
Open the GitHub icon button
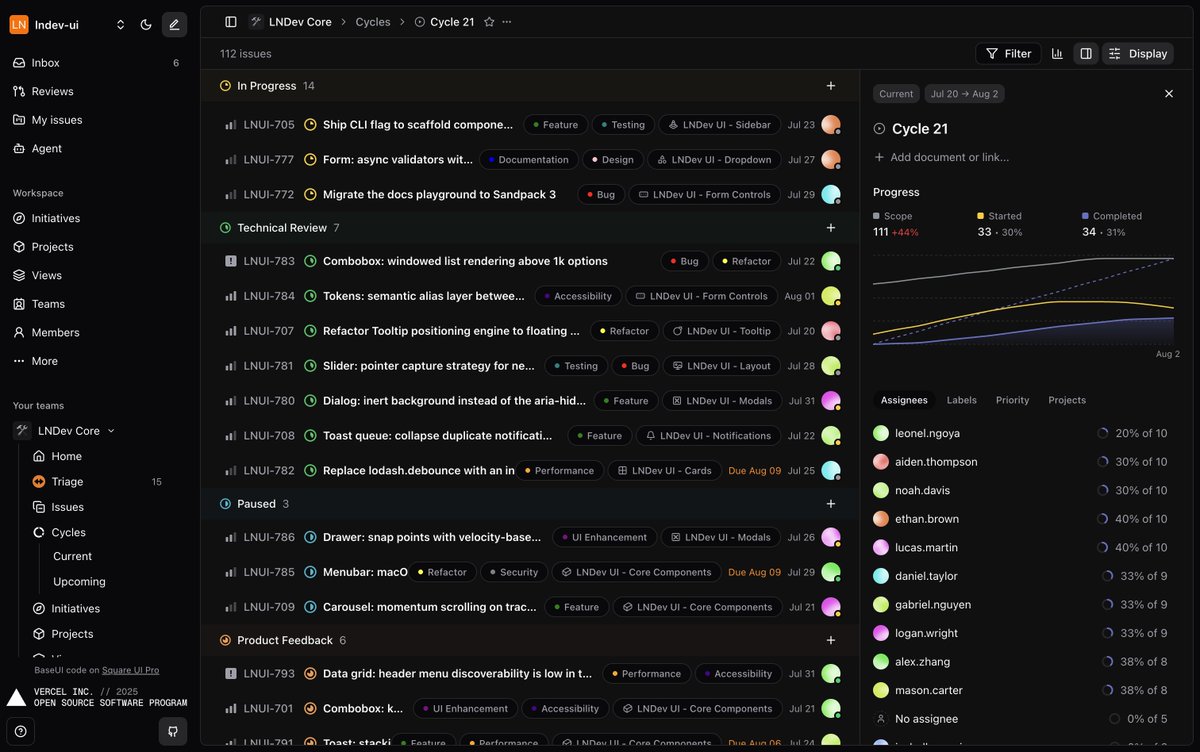[174, 731]
